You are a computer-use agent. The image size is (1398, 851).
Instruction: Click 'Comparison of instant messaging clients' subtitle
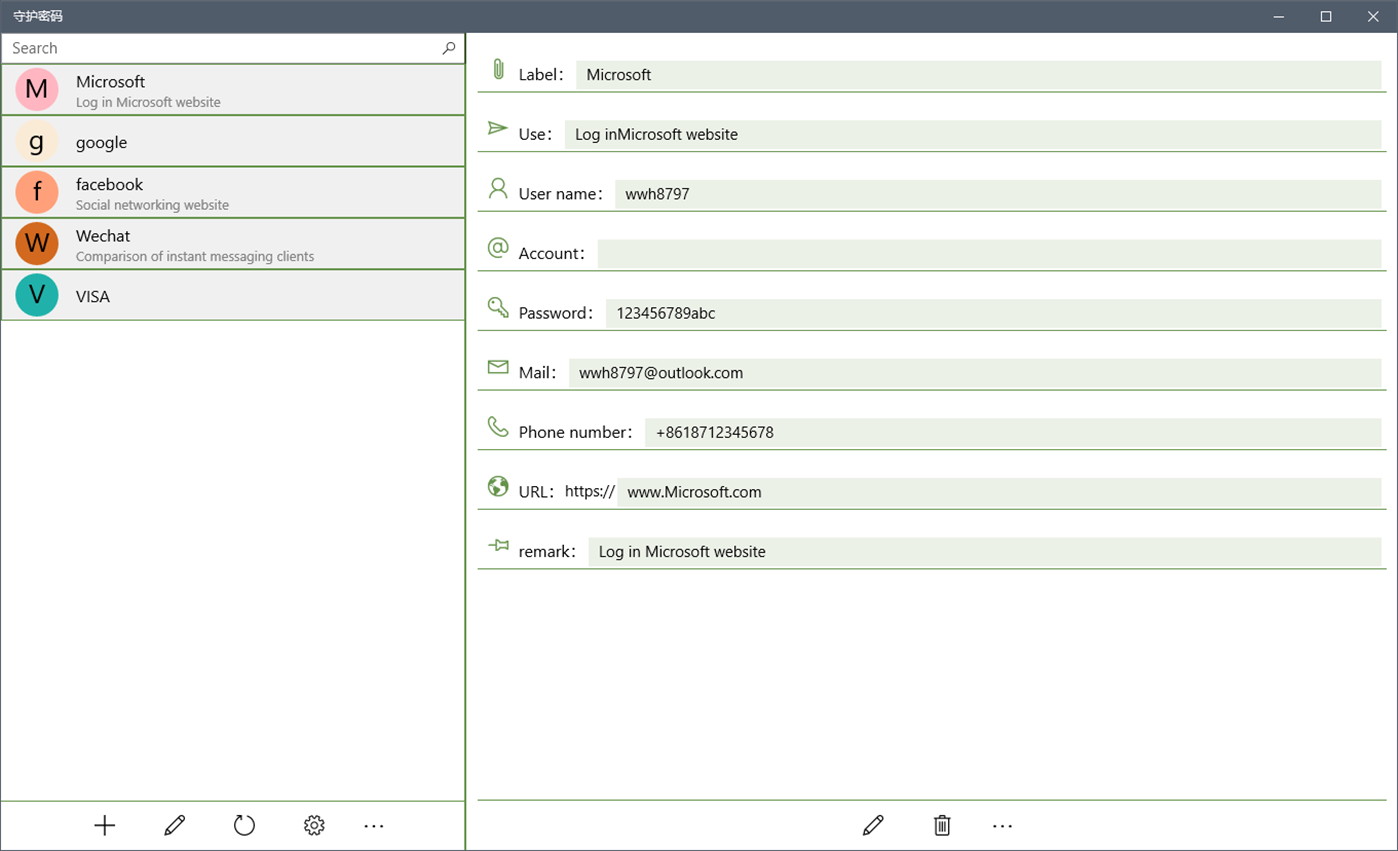tap(195, 257)
